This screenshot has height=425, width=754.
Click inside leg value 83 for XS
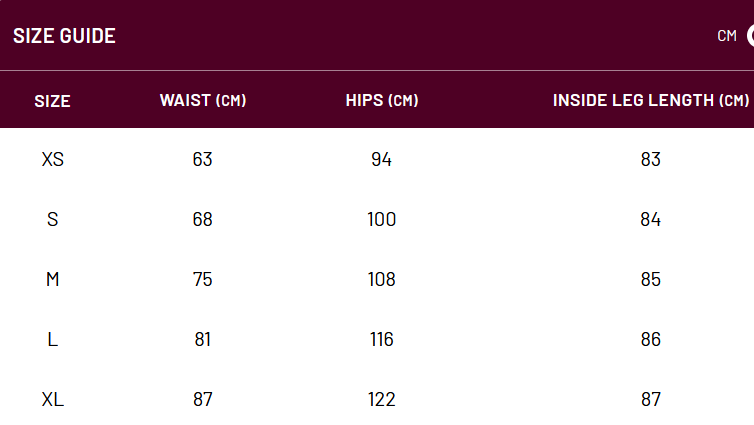click(x=651, y=159)
